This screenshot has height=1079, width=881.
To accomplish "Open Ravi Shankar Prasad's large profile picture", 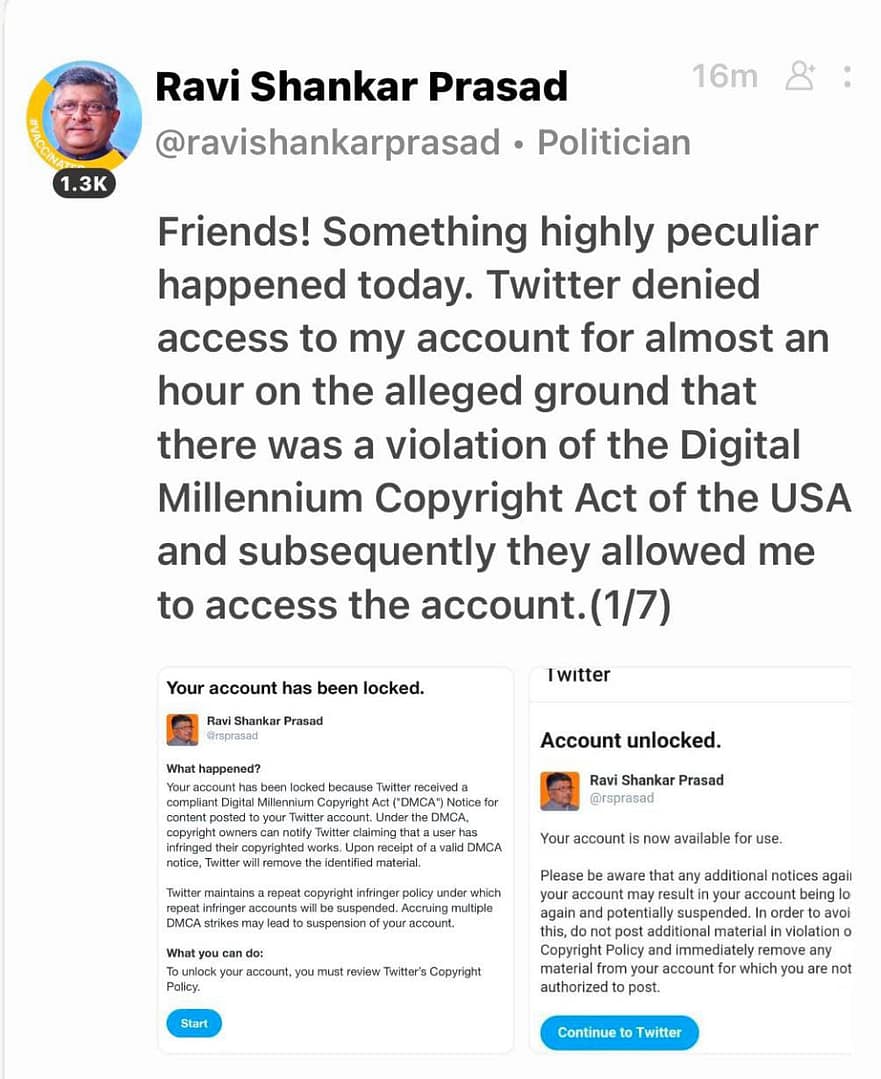I will click(84, 117).
